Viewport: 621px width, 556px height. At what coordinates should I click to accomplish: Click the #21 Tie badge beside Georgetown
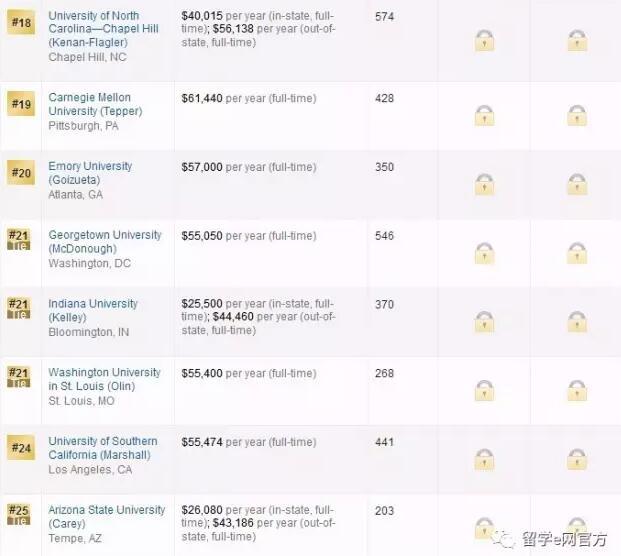tap(19, 240)
